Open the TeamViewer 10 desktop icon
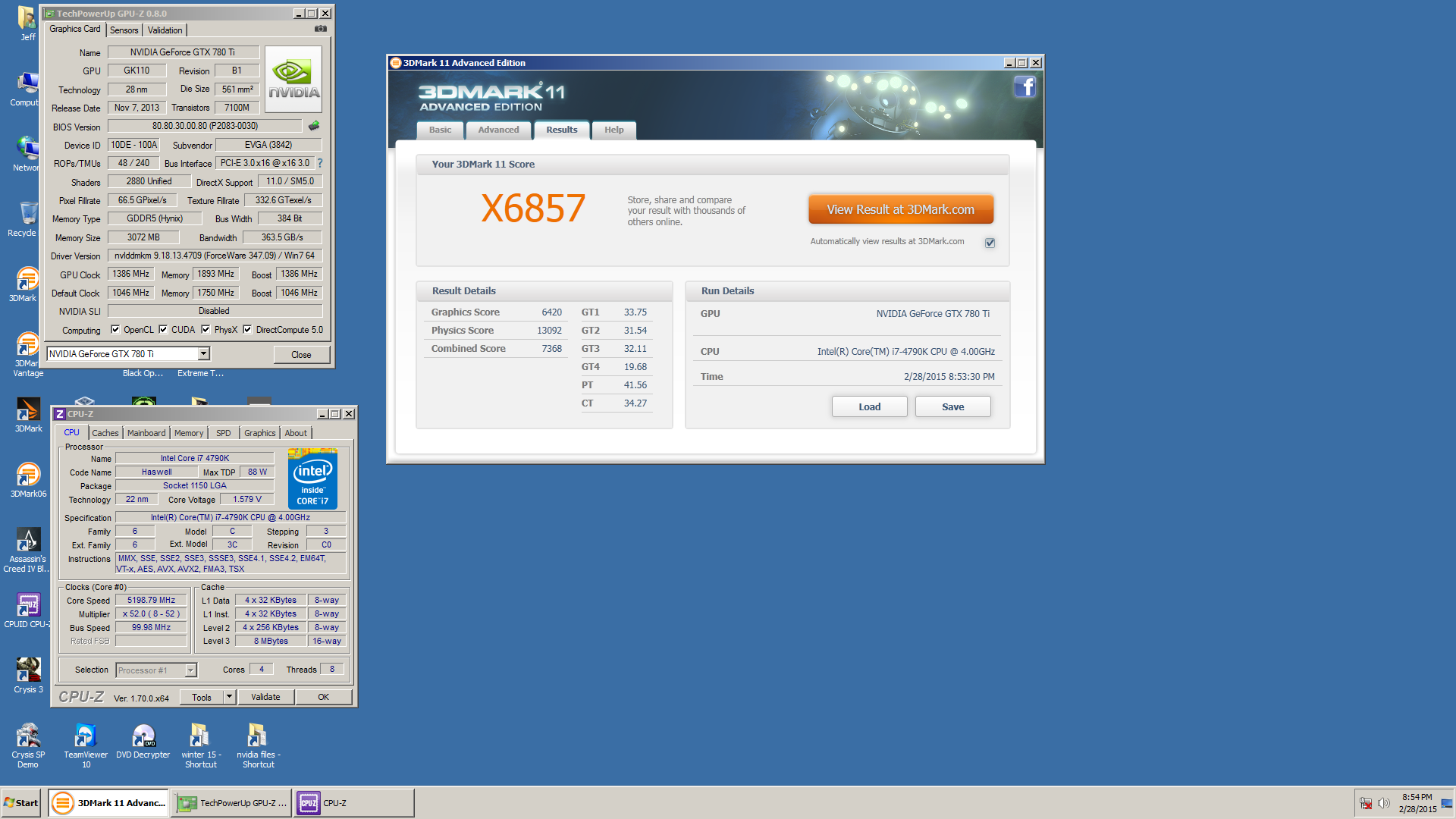This screenshot has width=1456, height=819. [86, 745]
